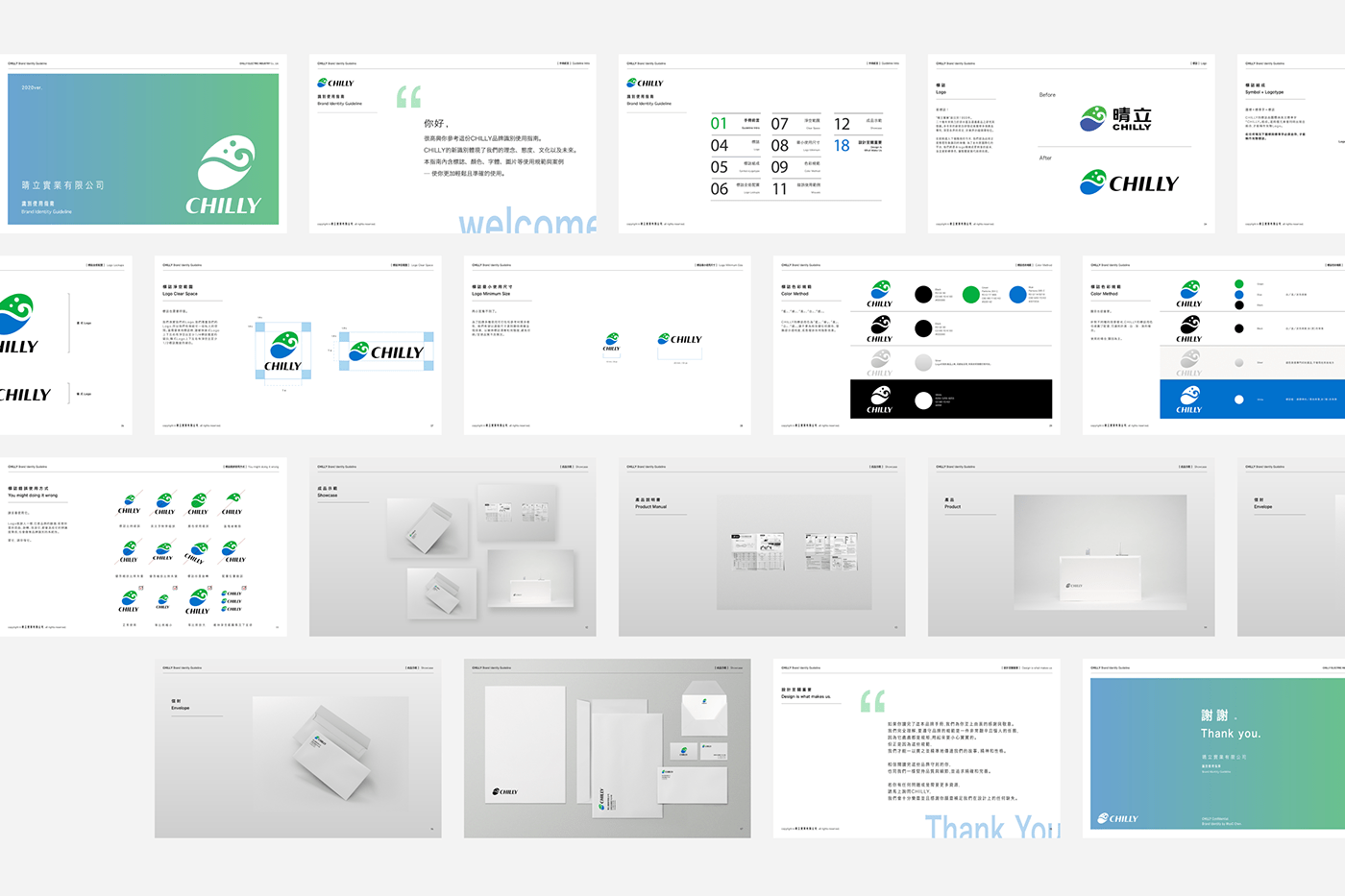Open the Symbol + Logotype slide
The image size is (1345, 896).
[1291, 143]
